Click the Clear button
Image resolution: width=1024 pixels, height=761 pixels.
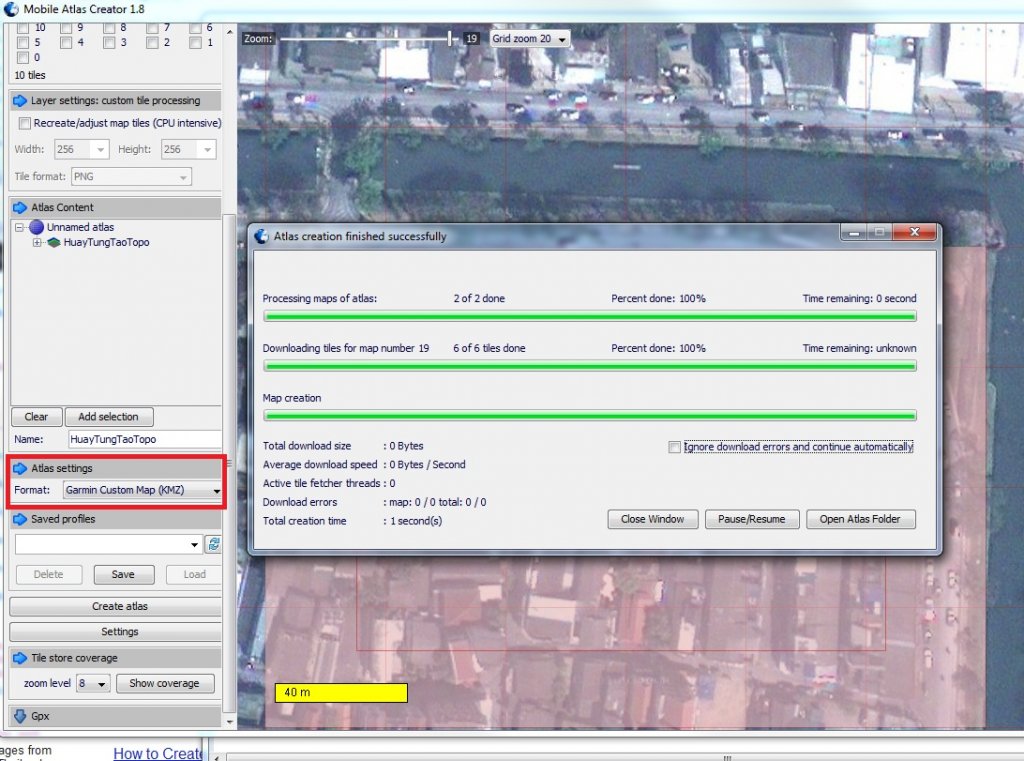(37, 417)
